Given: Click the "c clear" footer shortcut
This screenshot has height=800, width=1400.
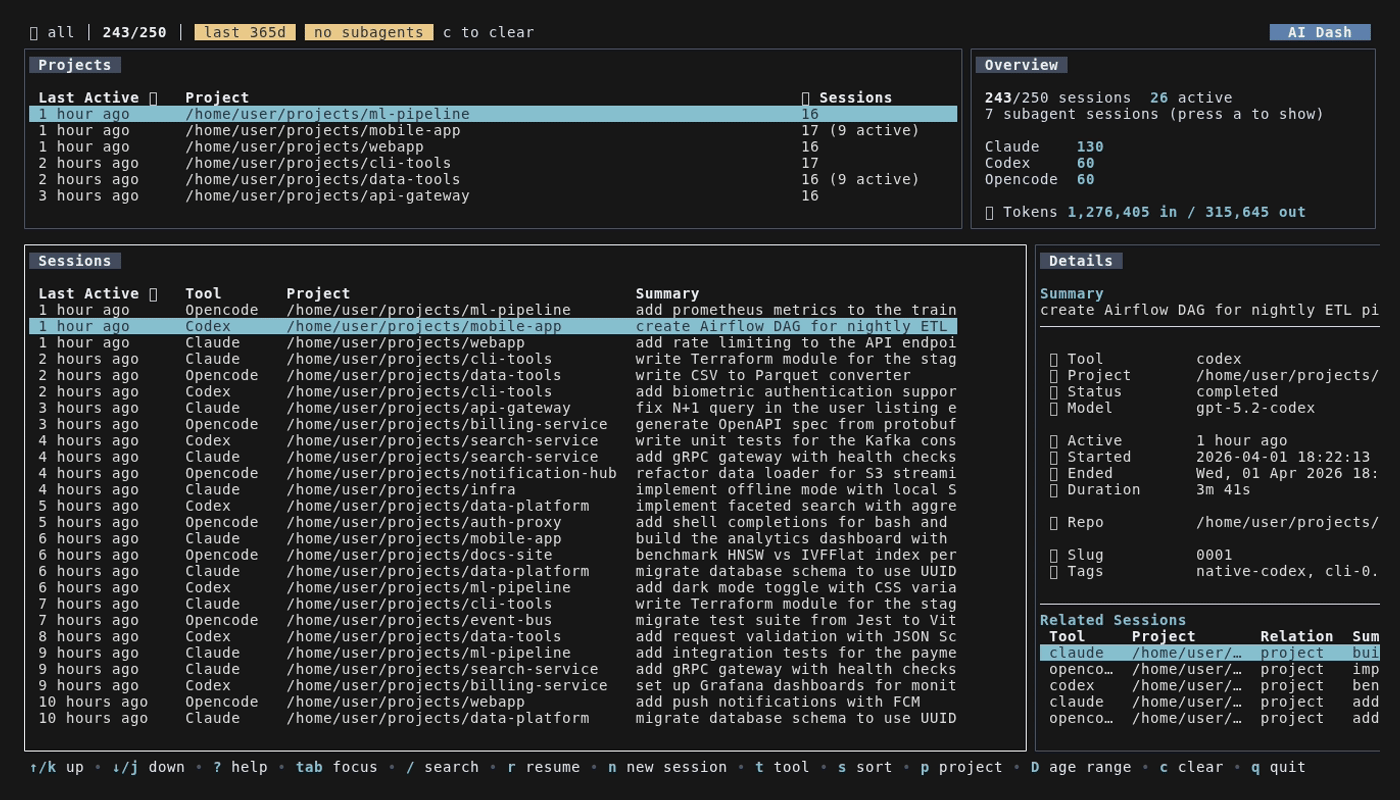Looking at the screenshot, I should pos(1191,767).
